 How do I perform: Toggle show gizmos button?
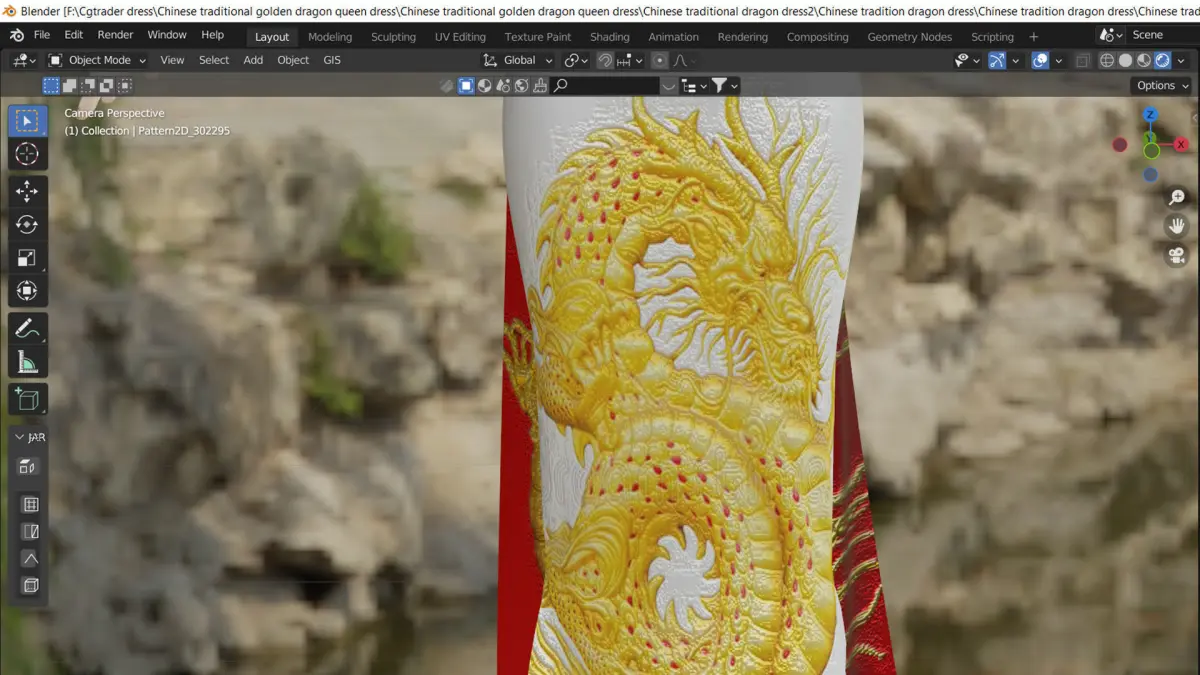(997, 60)
